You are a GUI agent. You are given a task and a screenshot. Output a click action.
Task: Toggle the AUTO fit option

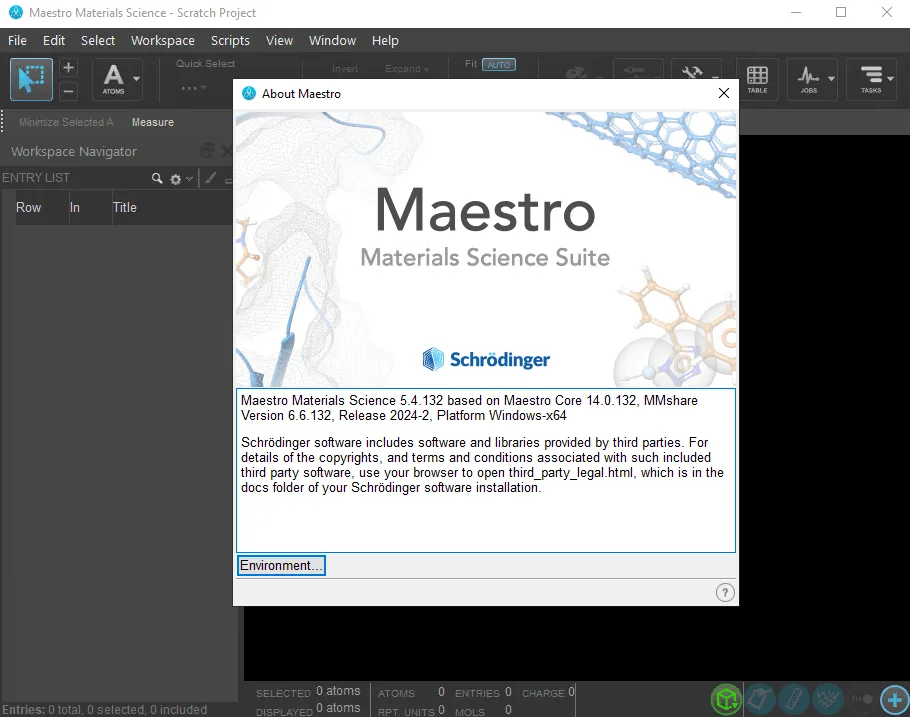[x=499, y=64]
